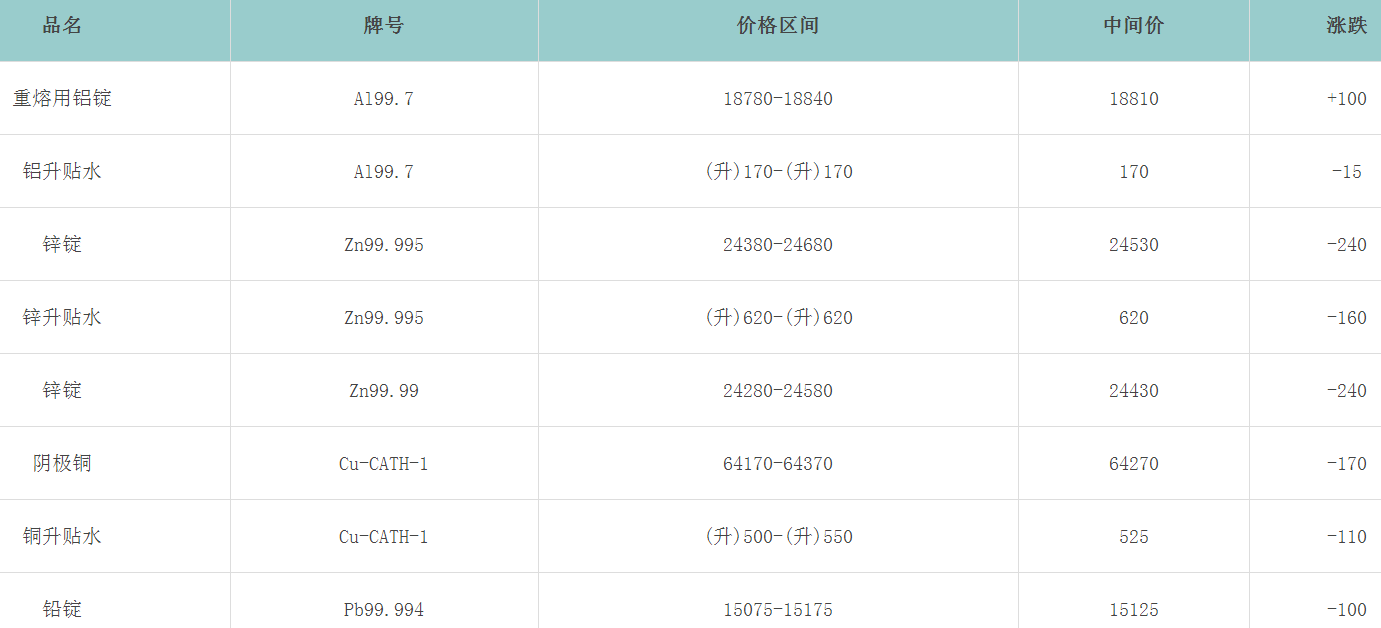Click the 价格区间 column header
The image size is (1381, 628).
click(x=778, y=26)
